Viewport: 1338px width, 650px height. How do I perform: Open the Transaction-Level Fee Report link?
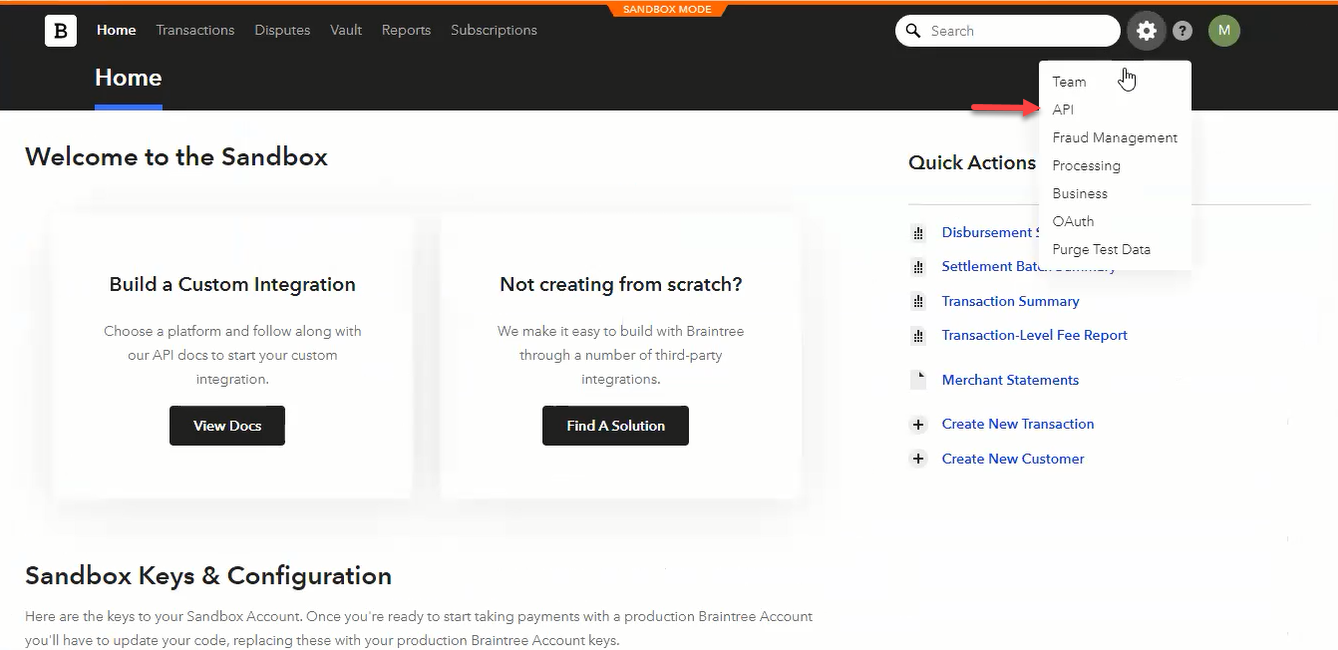click(1035, 336)
